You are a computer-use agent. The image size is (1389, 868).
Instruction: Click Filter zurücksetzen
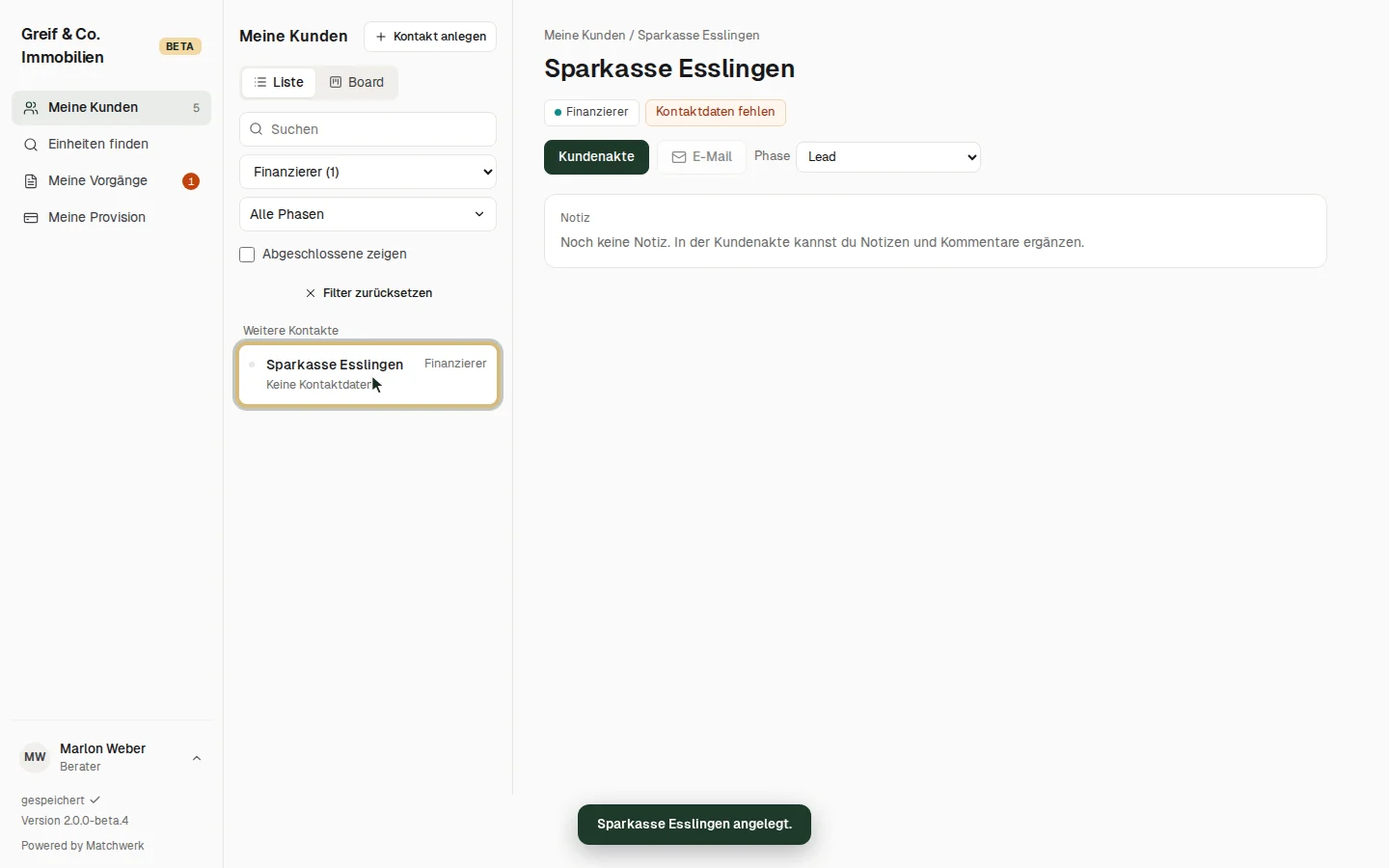coord(368,293)
